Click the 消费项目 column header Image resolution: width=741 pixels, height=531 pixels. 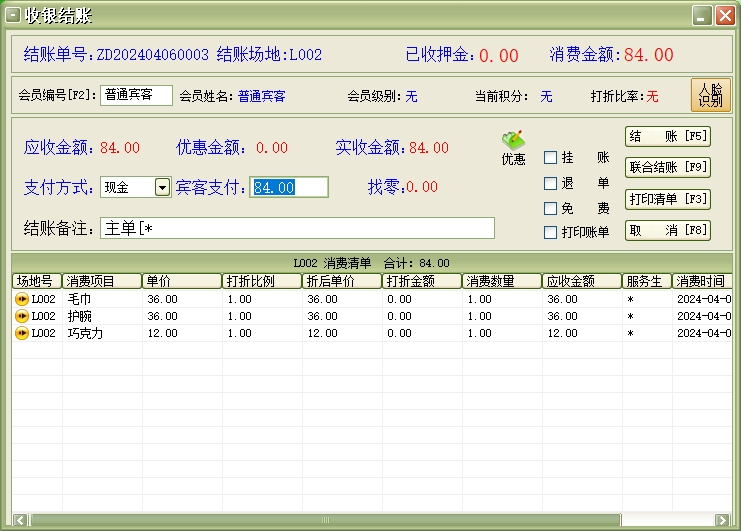tap(102, 281)
